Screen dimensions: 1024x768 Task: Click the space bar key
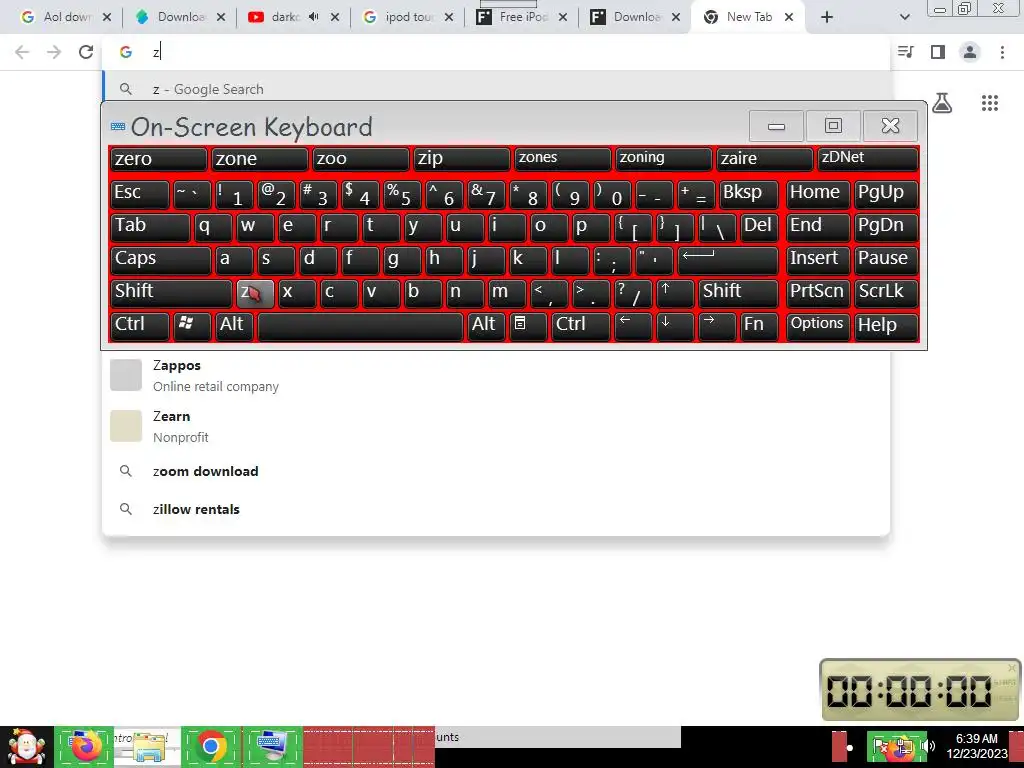360,325
